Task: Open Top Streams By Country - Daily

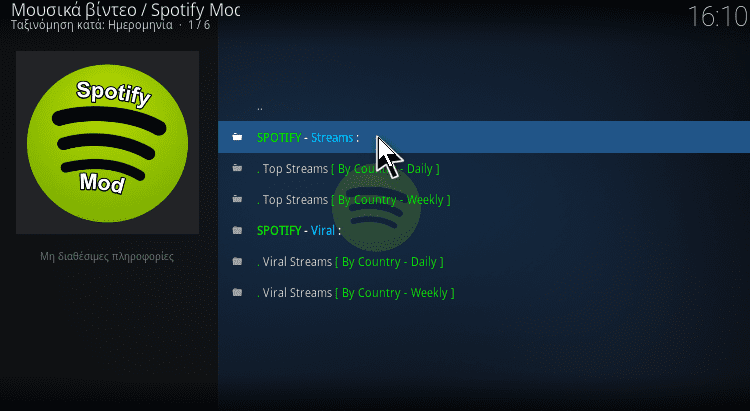Action: (x=484, y=168)
